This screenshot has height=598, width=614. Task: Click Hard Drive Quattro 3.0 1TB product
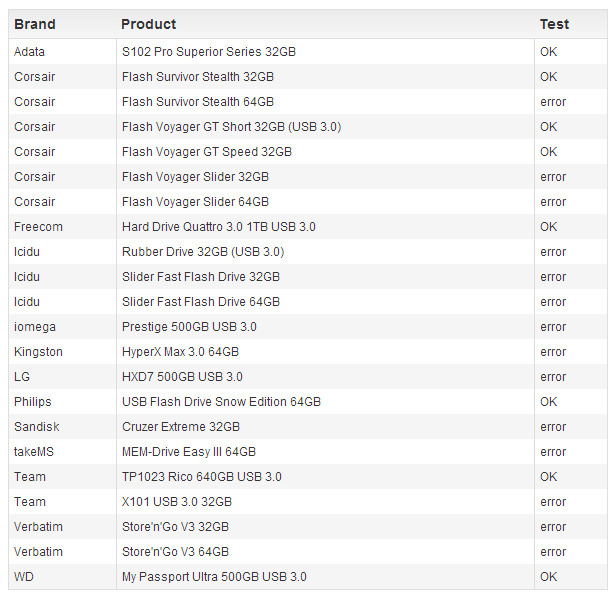(219, 227)
